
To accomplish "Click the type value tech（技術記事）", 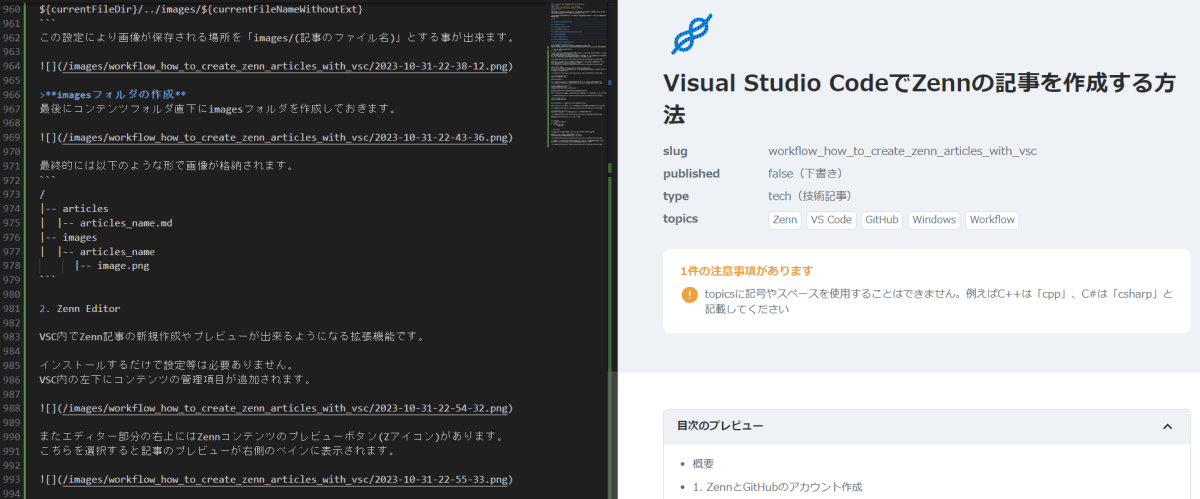I will coord(810,196).
